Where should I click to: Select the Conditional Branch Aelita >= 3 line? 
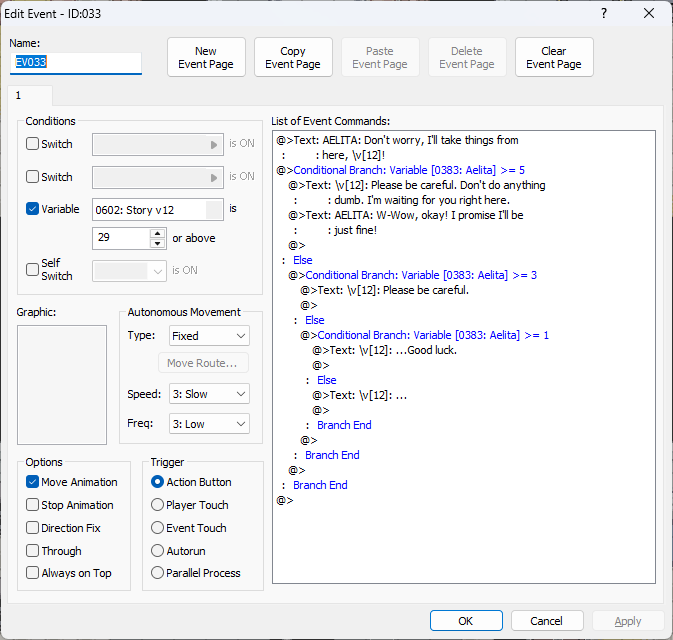tap(412, 275)
